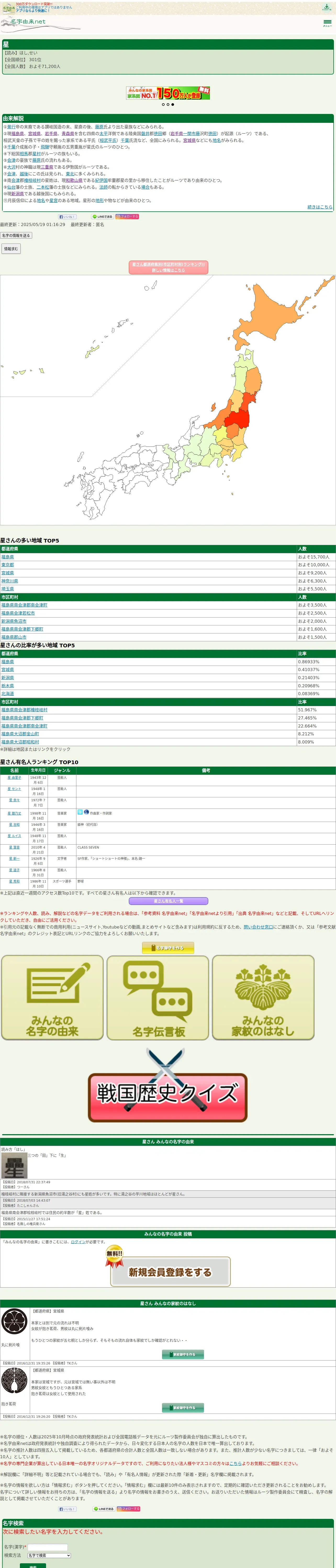Open the みんなの名字の由来 tile
336x1568 pixels.
click(52, 998)
